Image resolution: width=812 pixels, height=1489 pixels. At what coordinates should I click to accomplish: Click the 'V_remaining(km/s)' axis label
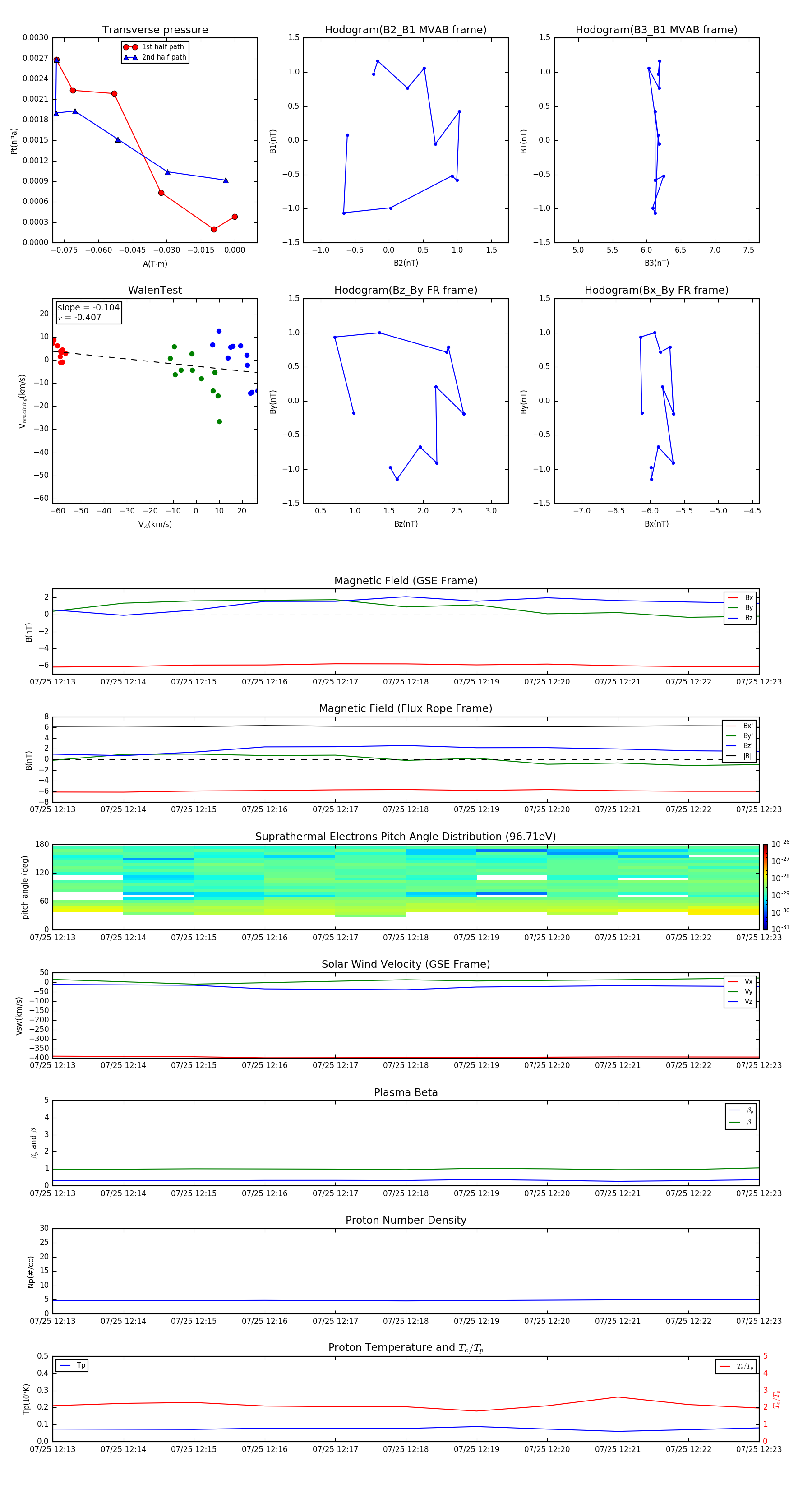22,401
